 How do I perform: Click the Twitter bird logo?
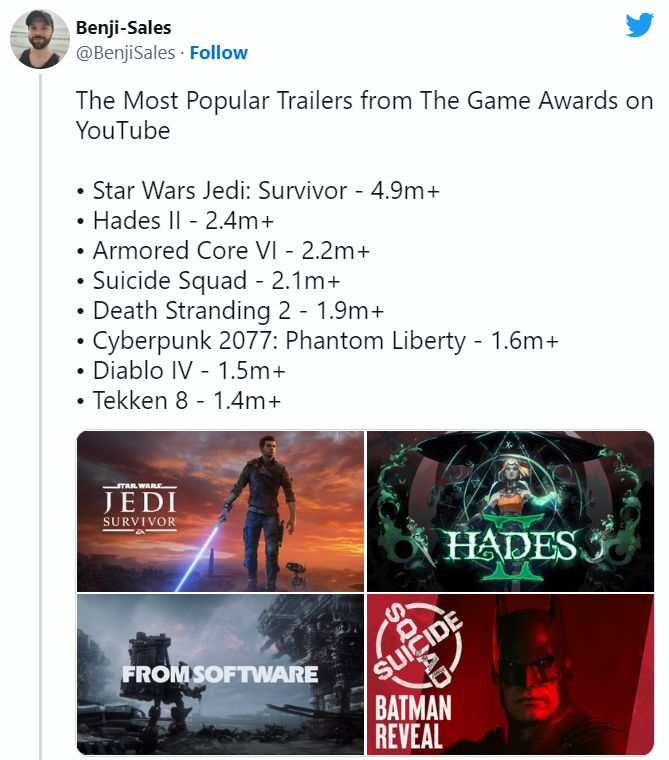(639, 25)
